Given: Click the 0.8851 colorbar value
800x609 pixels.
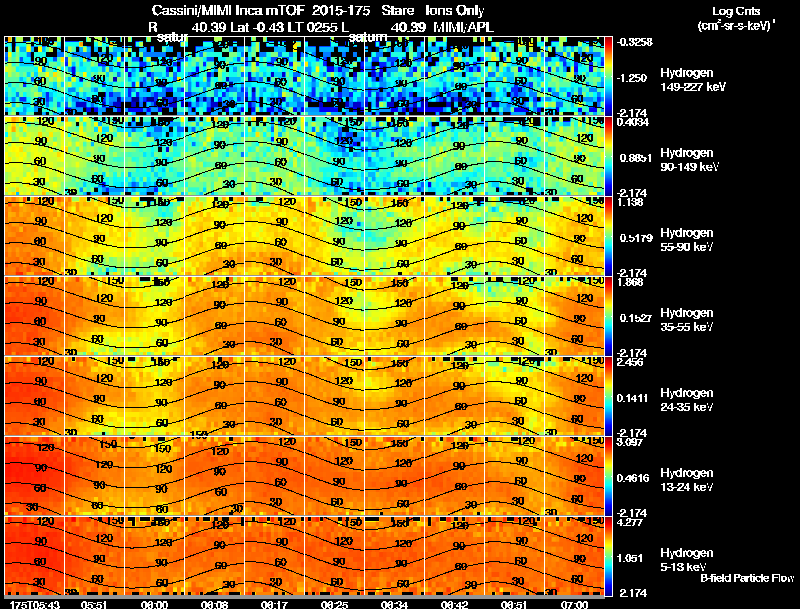Looking at the screenshot, I should 636,158.
